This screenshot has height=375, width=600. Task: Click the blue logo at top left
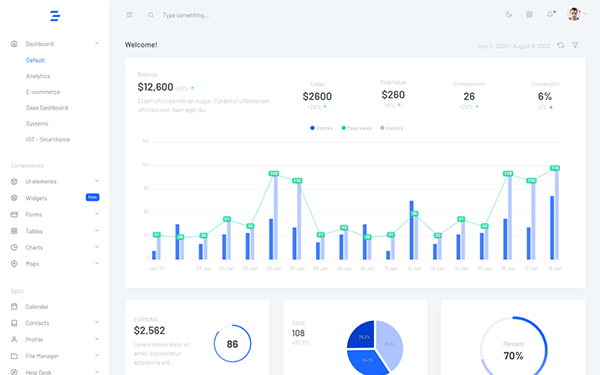coord(55,16)
